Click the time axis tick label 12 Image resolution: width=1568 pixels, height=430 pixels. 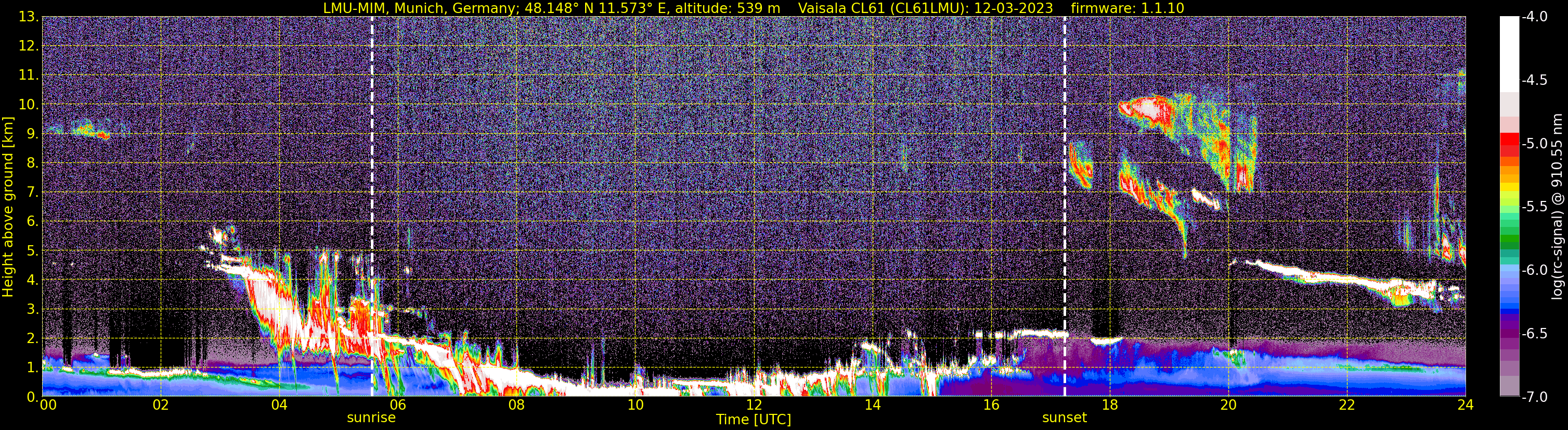tap(754, 405)
